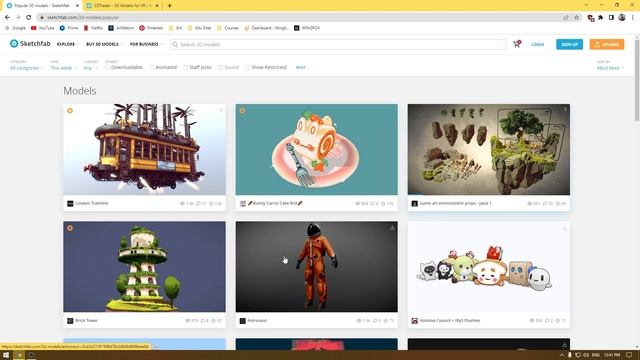Click the browser address bar

point(302,18)
